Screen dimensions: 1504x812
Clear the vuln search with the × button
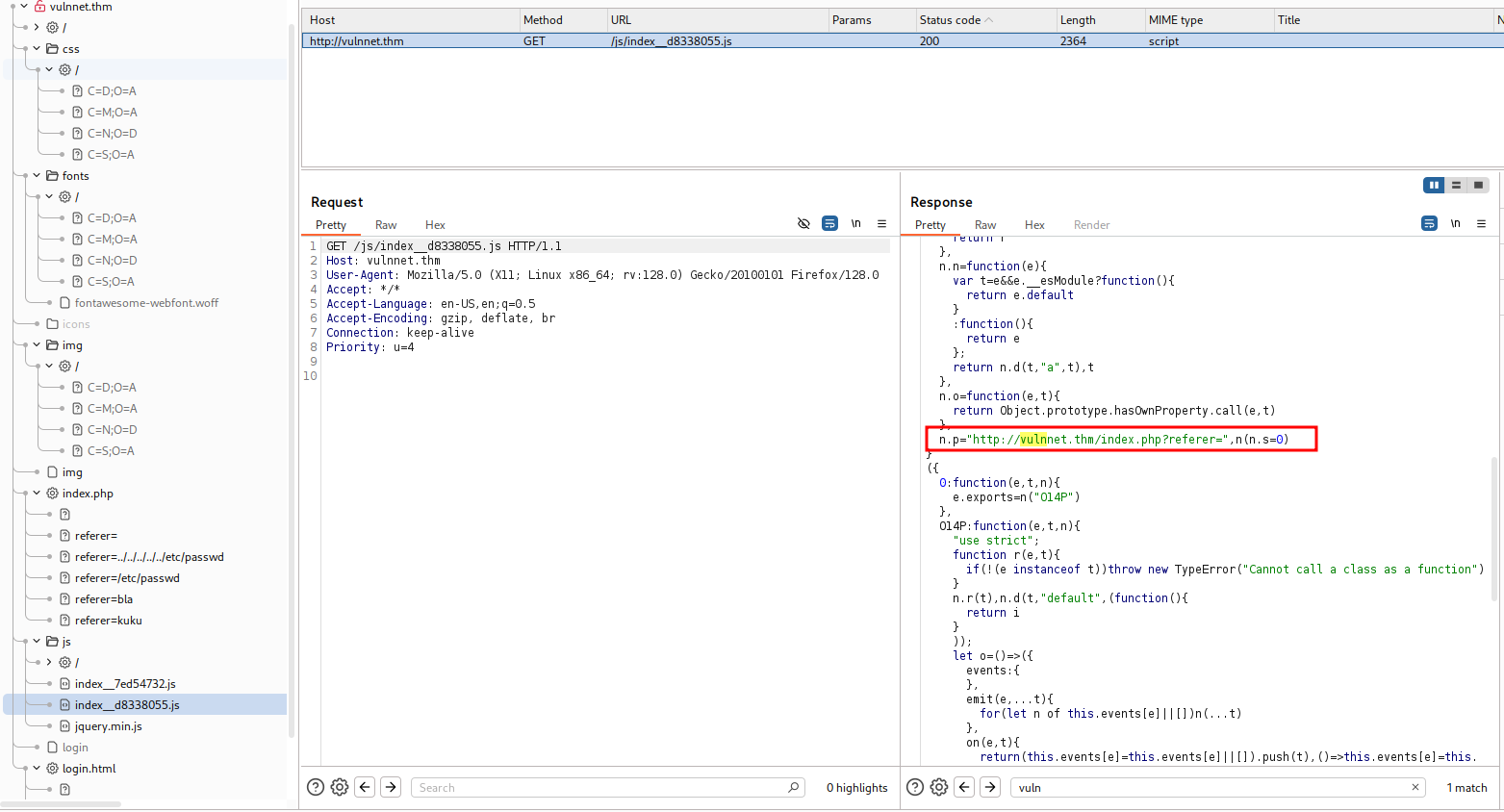click(1415, 787)
